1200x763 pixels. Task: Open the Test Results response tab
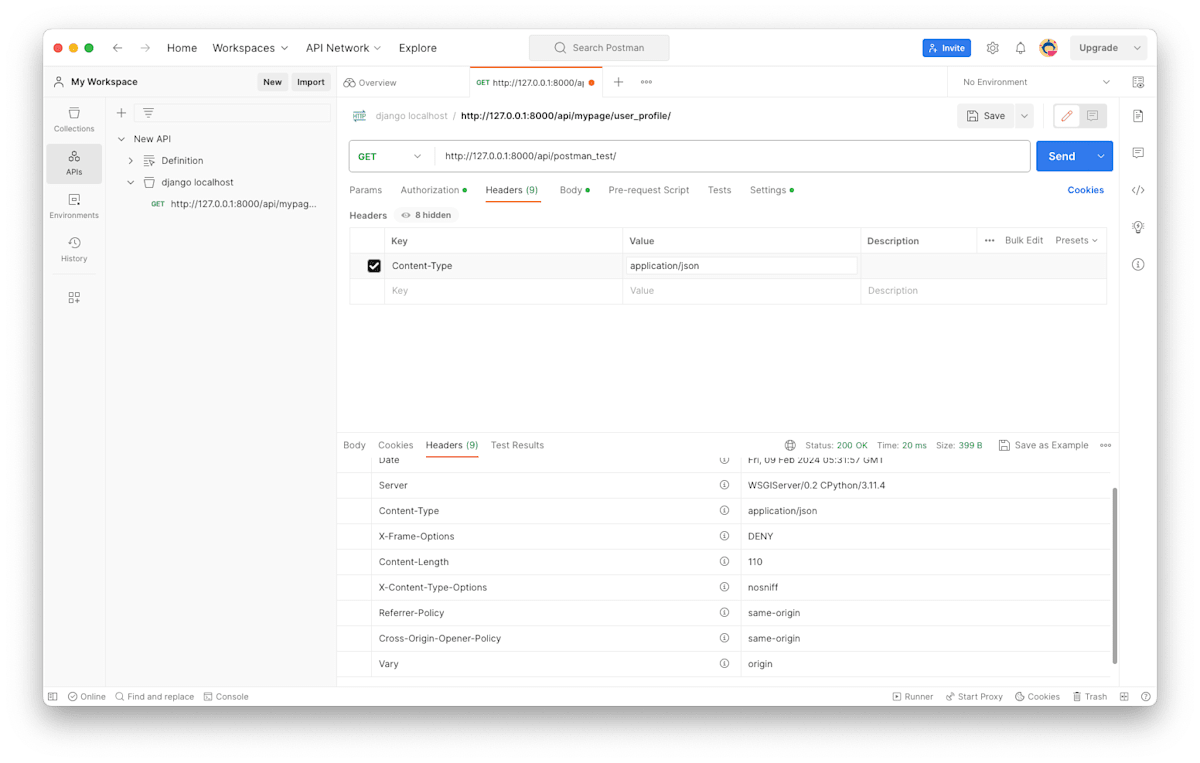[517, 445]
